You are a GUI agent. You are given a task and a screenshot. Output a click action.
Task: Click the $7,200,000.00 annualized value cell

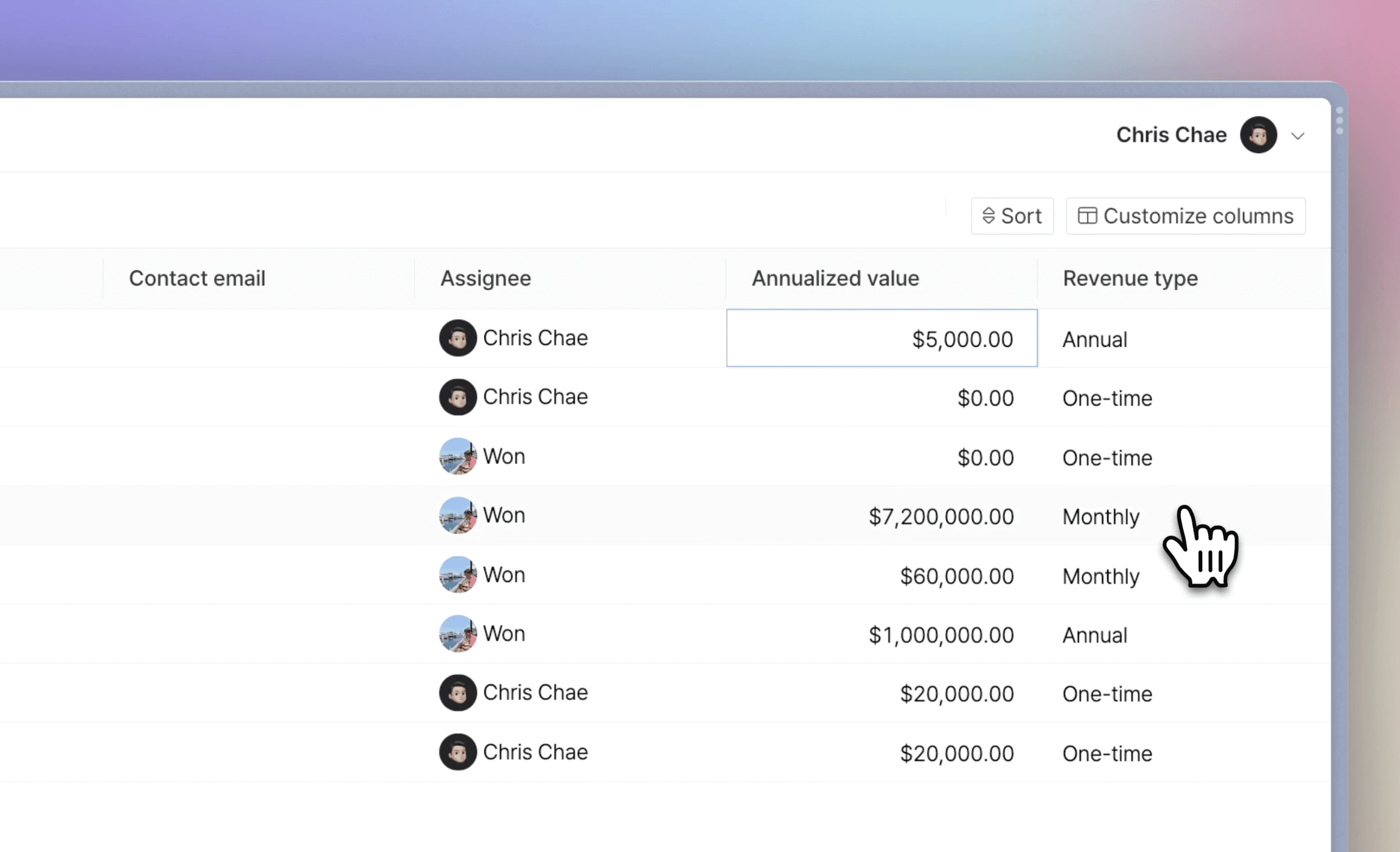pyautogui.click(x=940, y=517)
